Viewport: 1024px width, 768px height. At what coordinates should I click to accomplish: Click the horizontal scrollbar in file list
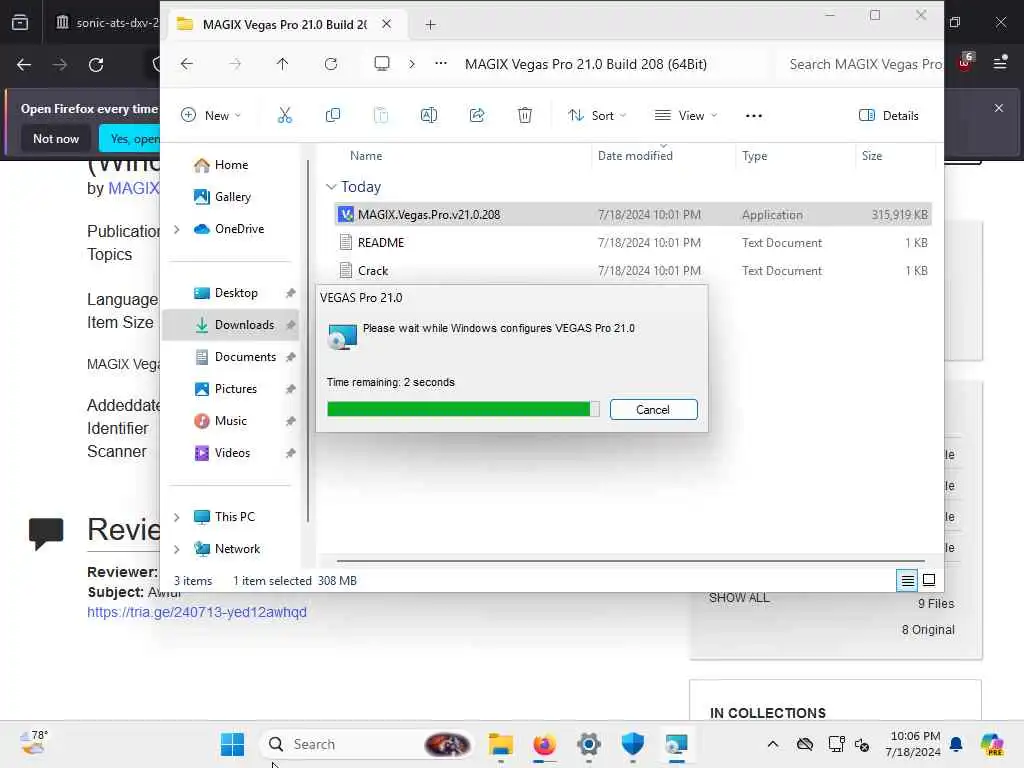tap(630, 560)
